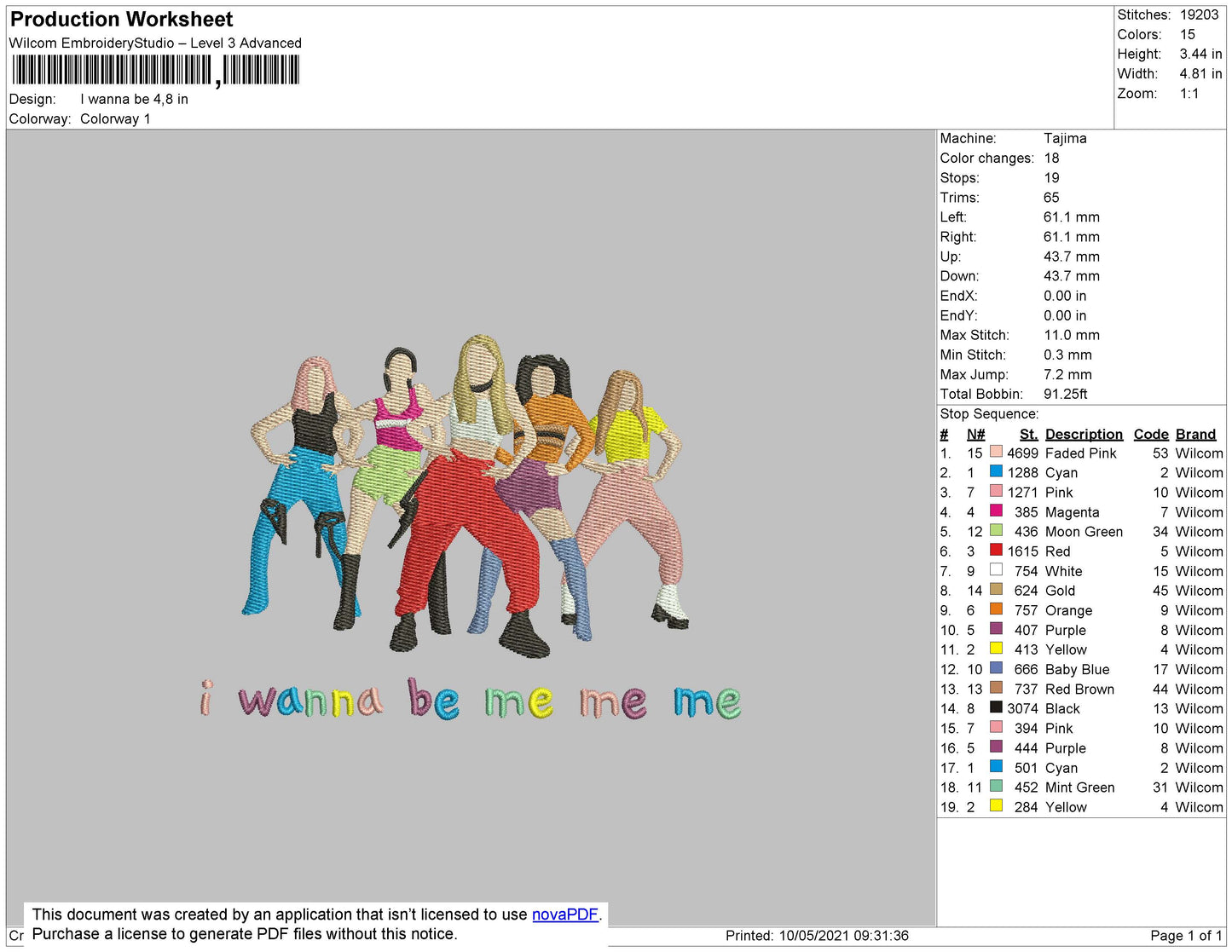Click the St. column header
This screenshot has width=1232, height=952.
[x=1029, y=434]
